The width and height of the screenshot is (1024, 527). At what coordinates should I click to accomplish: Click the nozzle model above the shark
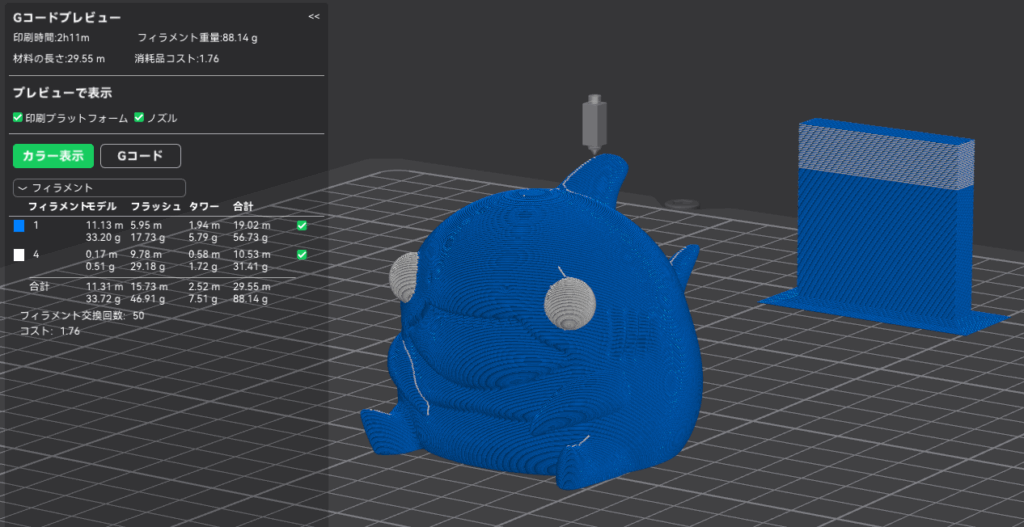596,124
